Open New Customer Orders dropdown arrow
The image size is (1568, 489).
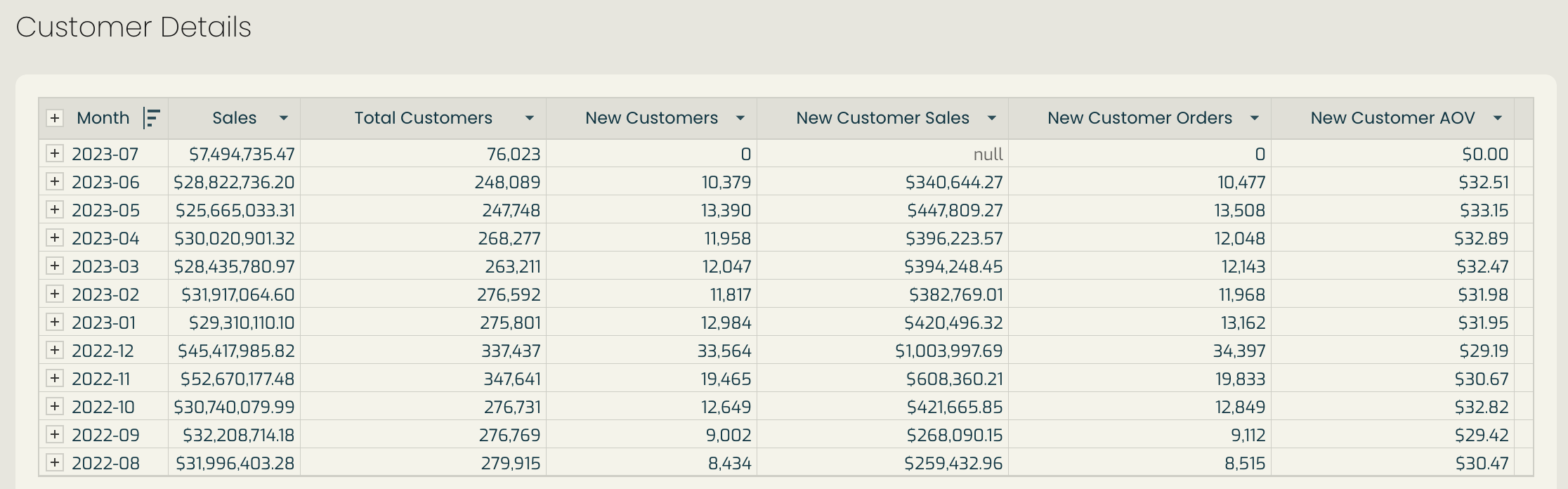tap(1255, 118)
